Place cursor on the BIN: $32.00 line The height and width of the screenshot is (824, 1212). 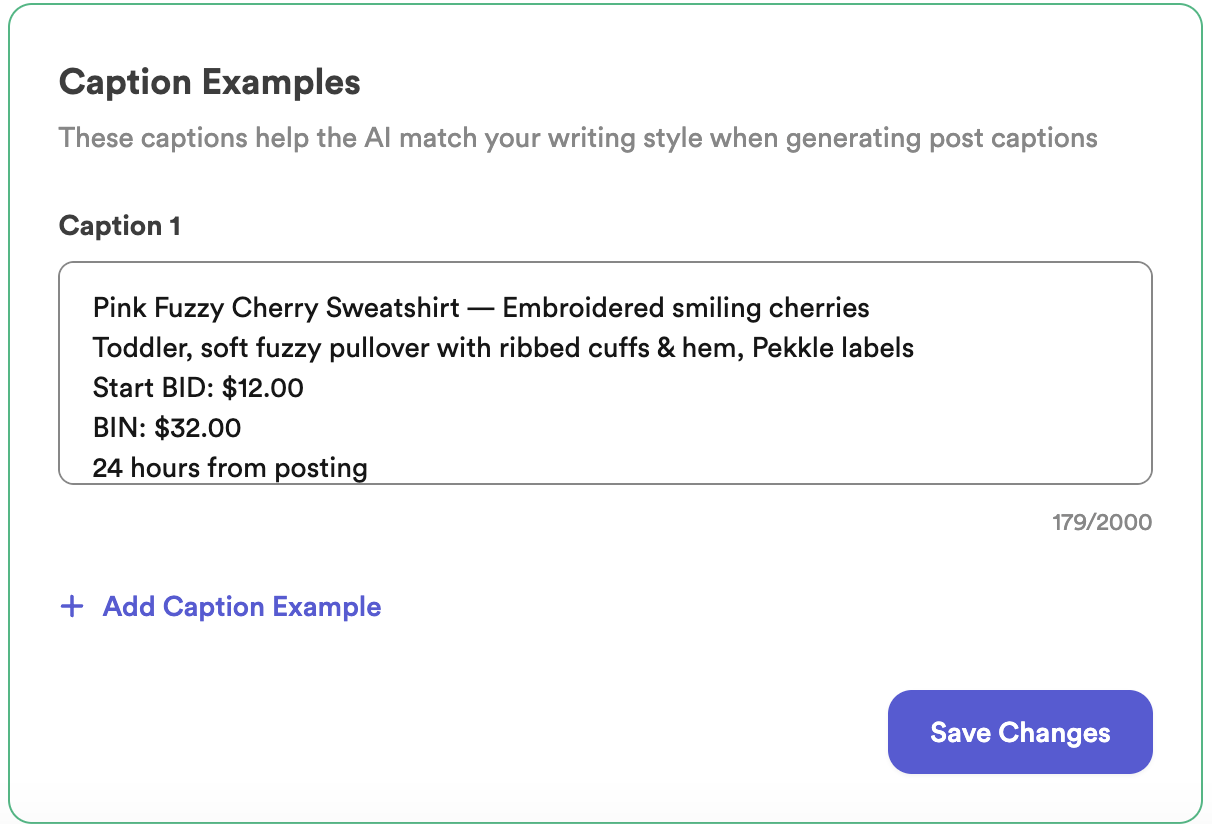pyautogui.click(x=165, y=428)
